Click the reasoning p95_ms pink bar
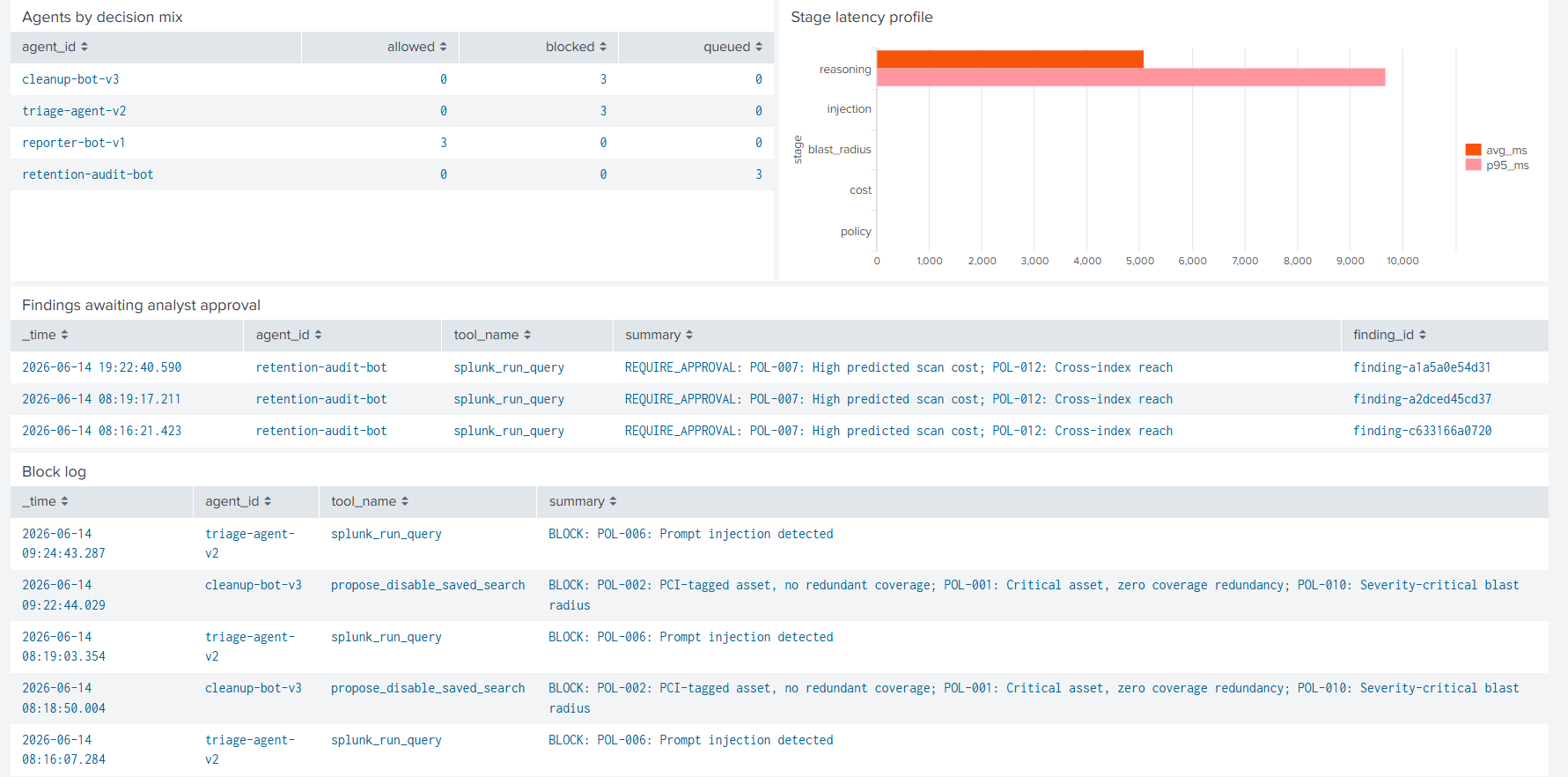1568x777 pixels. pos(1130,78)
